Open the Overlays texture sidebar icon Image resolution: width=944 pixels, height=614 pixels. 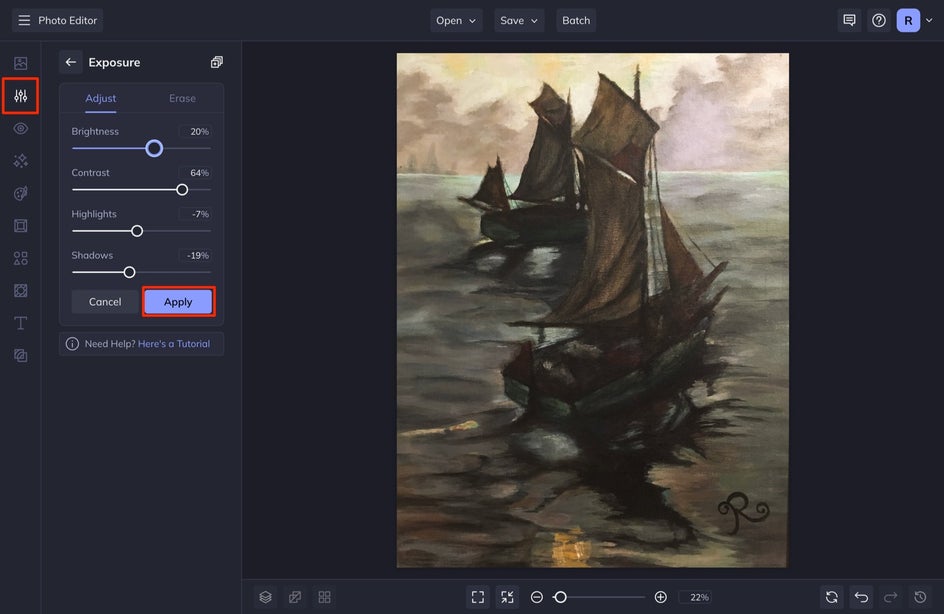[x=20, y=291]
